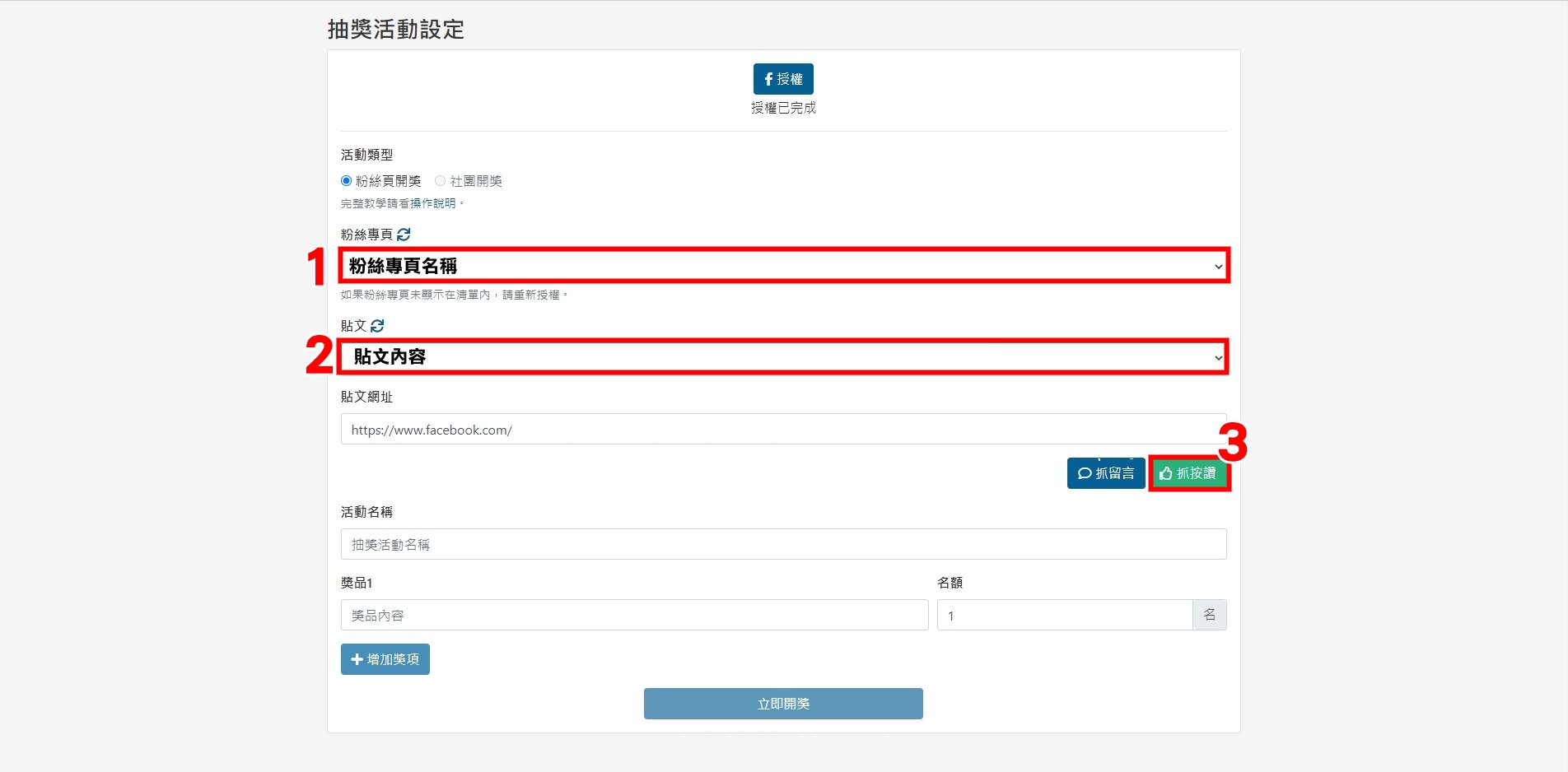Click the 抽獎活動名稱 input field

(784, 544)
